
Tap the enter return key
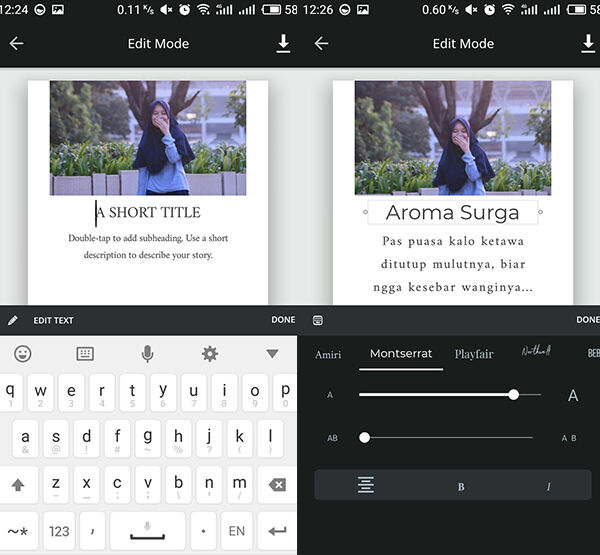pyautogui.click(x=277, y=531)
